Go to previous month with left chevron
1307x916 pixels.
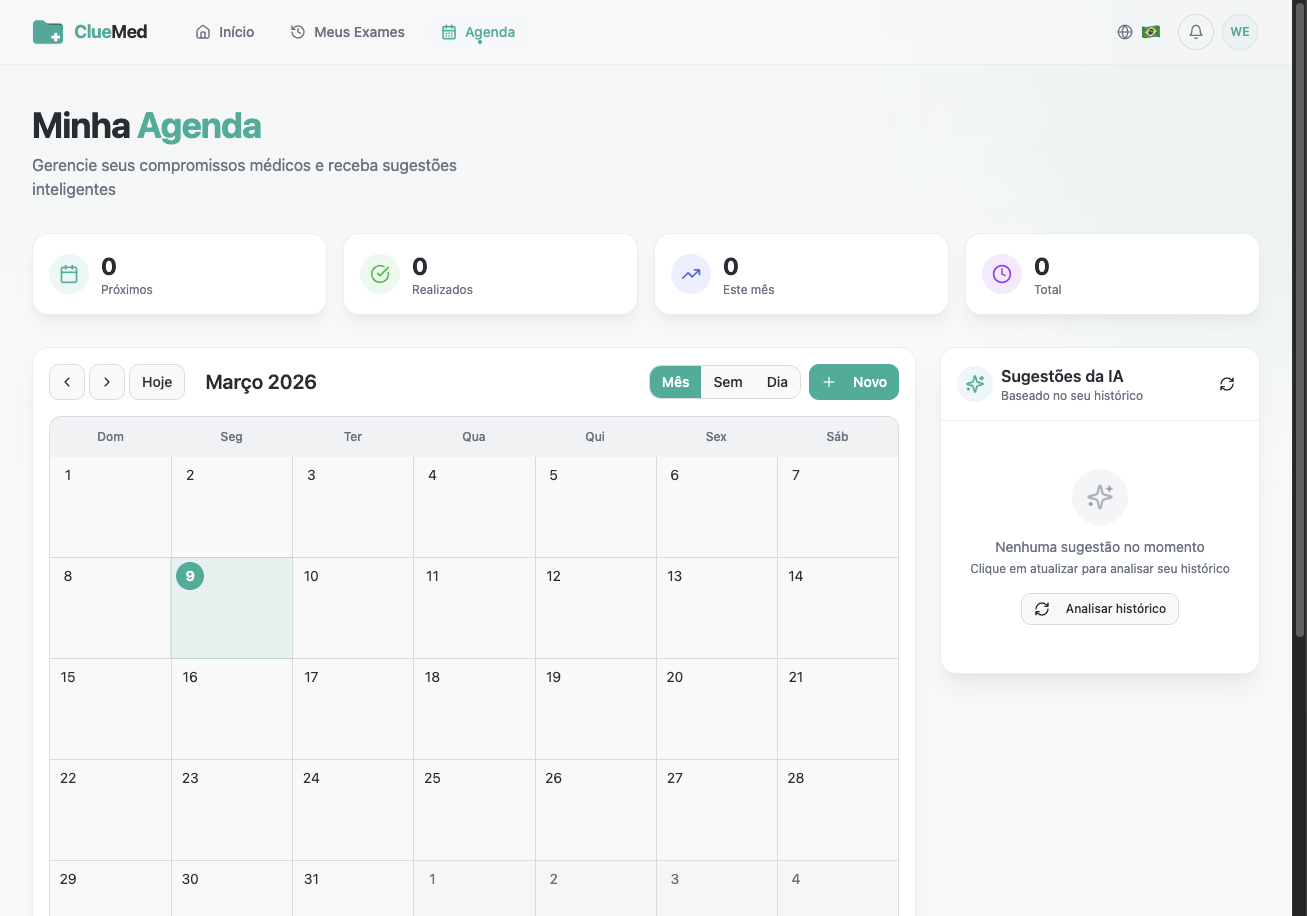67,382
